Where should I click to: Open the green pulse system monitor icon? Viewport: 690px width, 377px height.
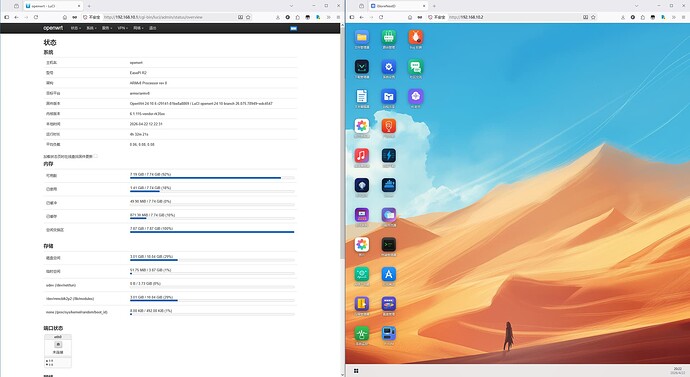pos(362,333)
